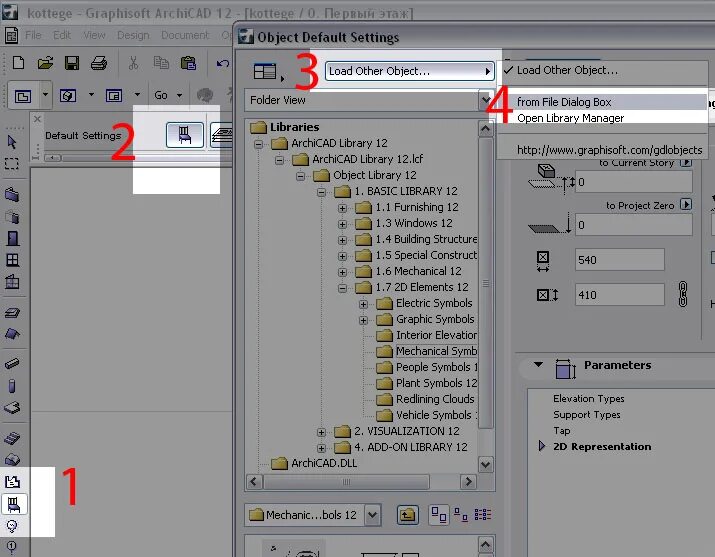715x557 pixels.
Task: Click the Save floppy disk icon
Action: 72,63
